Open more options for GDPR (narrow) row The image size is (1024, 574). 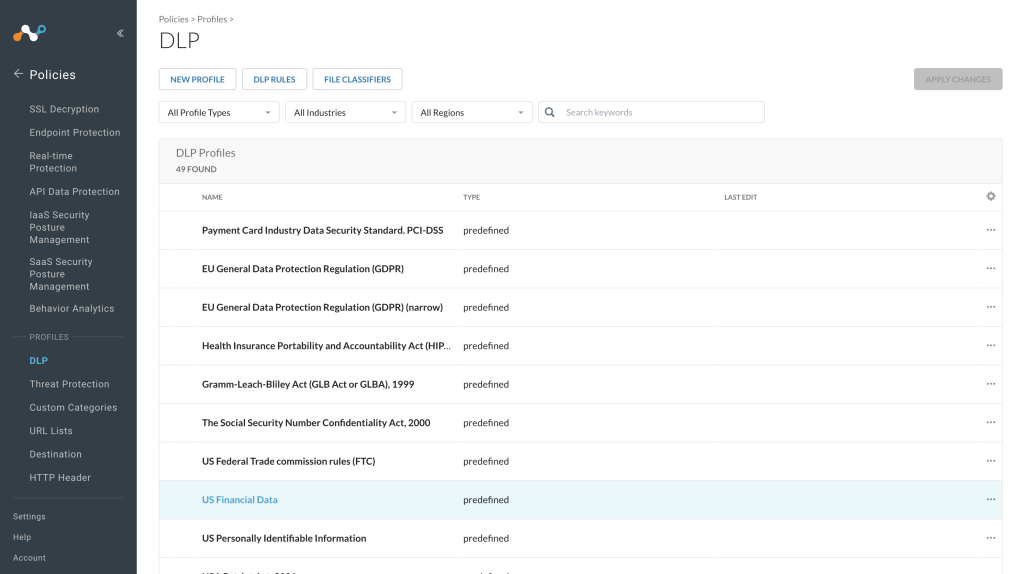tap(991, 307)
